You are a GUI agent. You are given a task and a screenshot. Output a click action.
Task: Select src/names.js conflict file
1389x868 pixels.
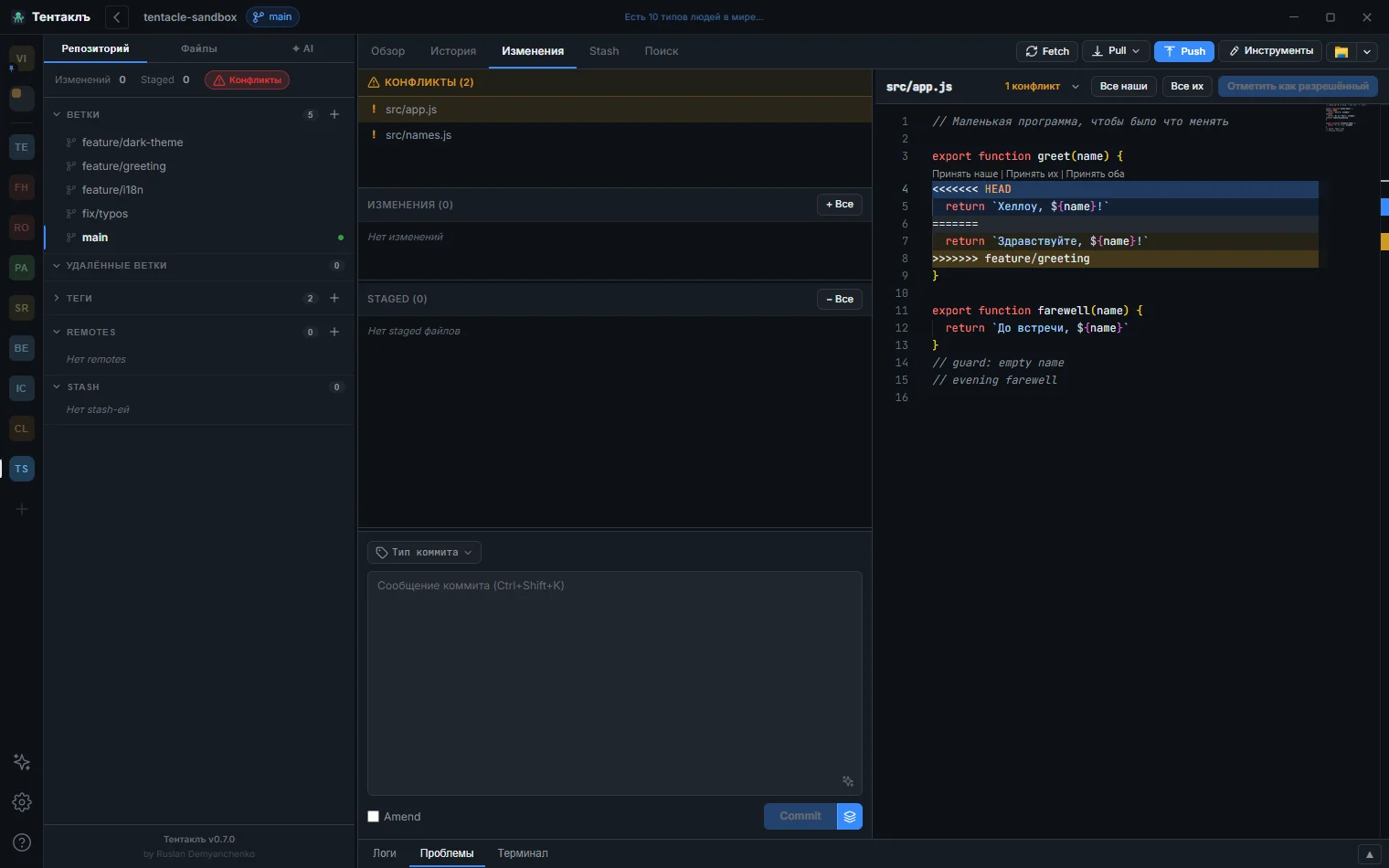[614, 135]
